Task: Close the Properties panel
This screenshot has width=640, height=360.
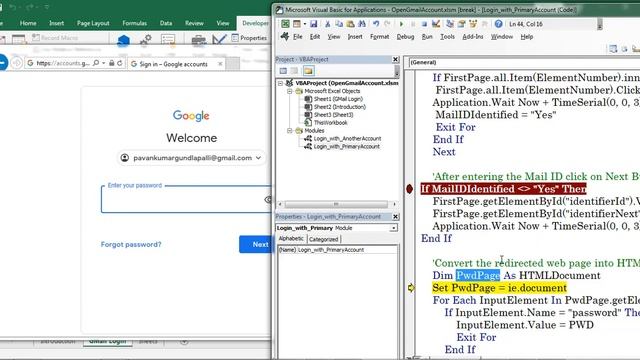Action: coord(395,216)
